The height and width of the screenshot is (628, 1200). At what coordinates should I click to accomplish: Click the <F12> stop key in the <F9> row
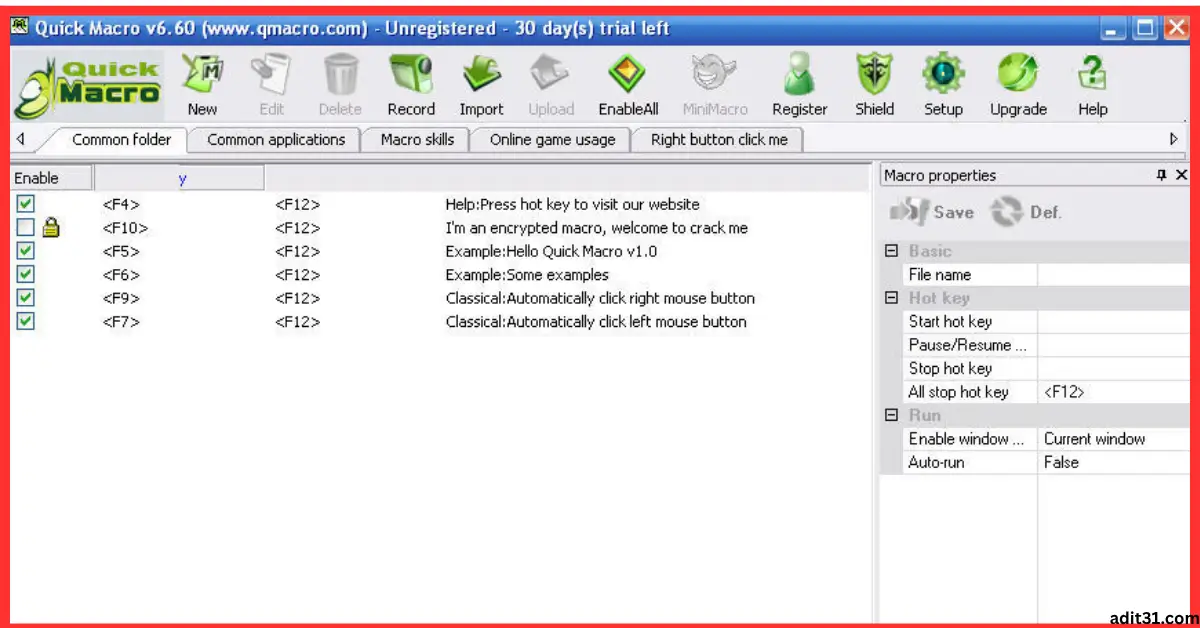click(x=298, y=298)
